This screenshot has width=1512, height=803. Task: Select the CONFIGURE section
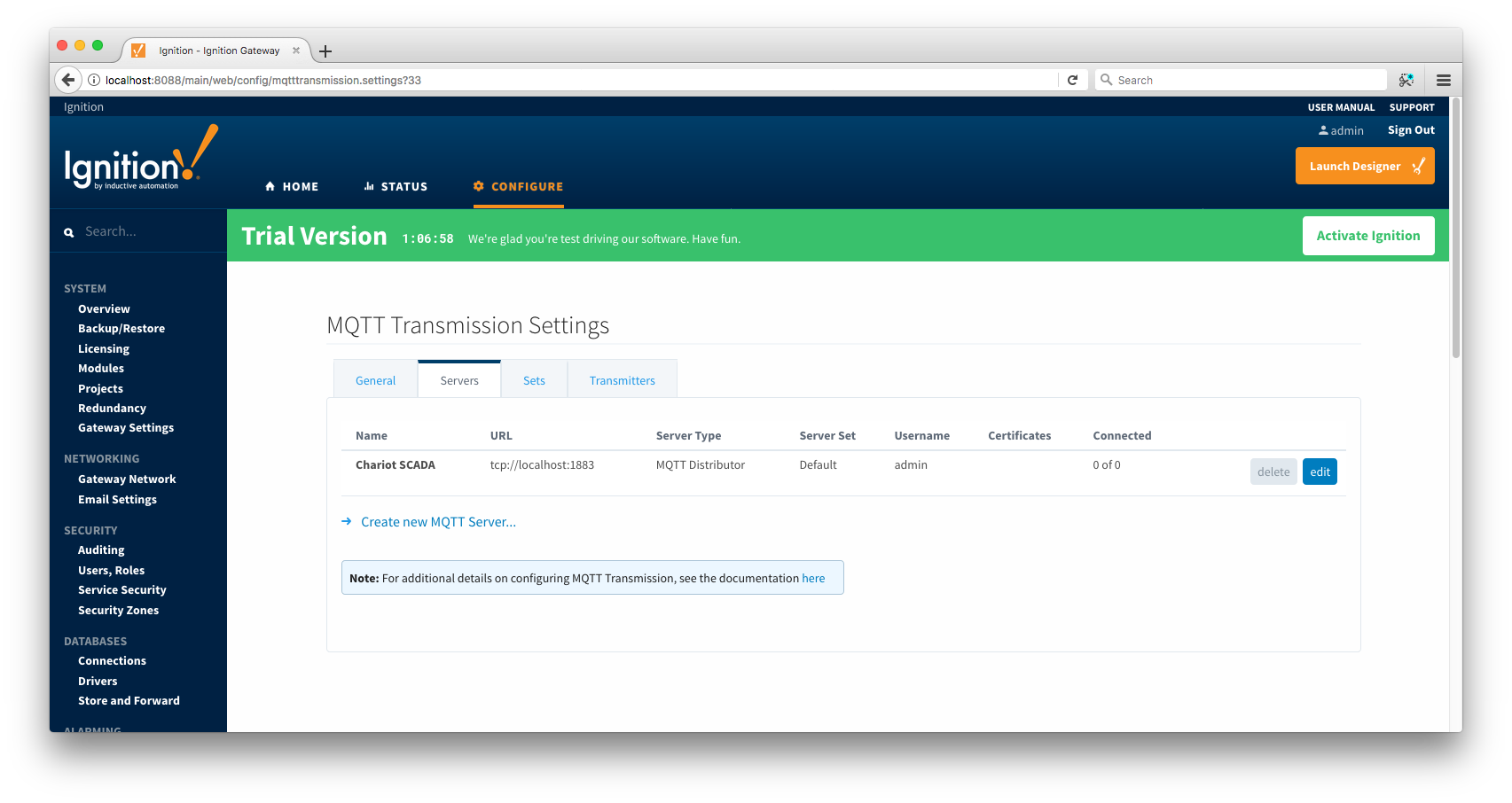click(x=519, y=186)
